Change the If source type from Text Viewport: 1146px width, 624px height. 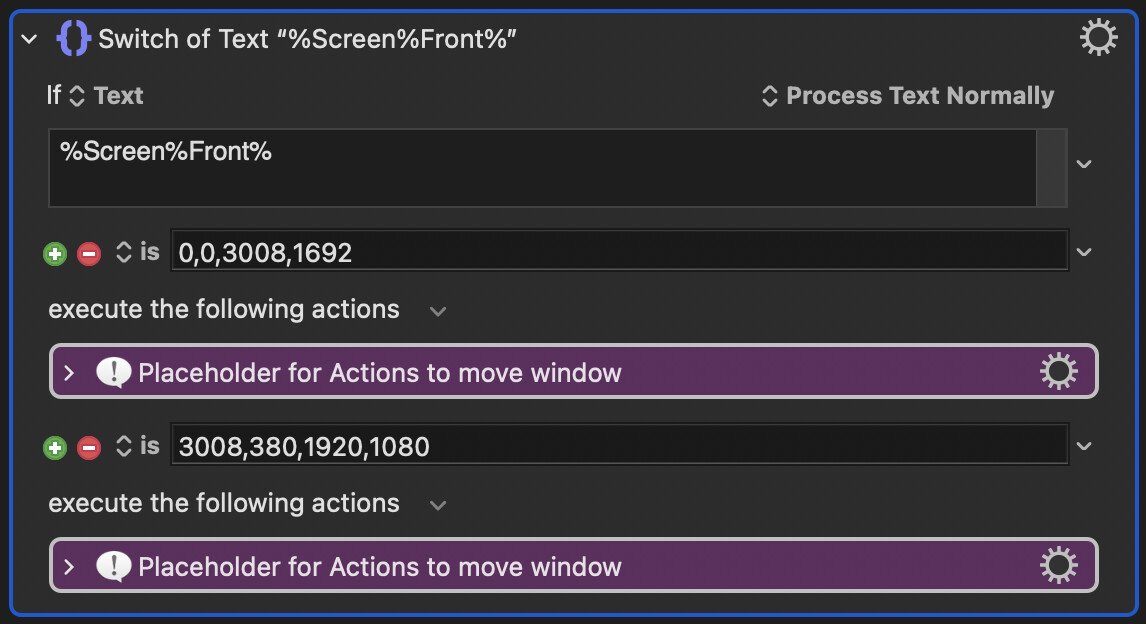coord(106,96)
